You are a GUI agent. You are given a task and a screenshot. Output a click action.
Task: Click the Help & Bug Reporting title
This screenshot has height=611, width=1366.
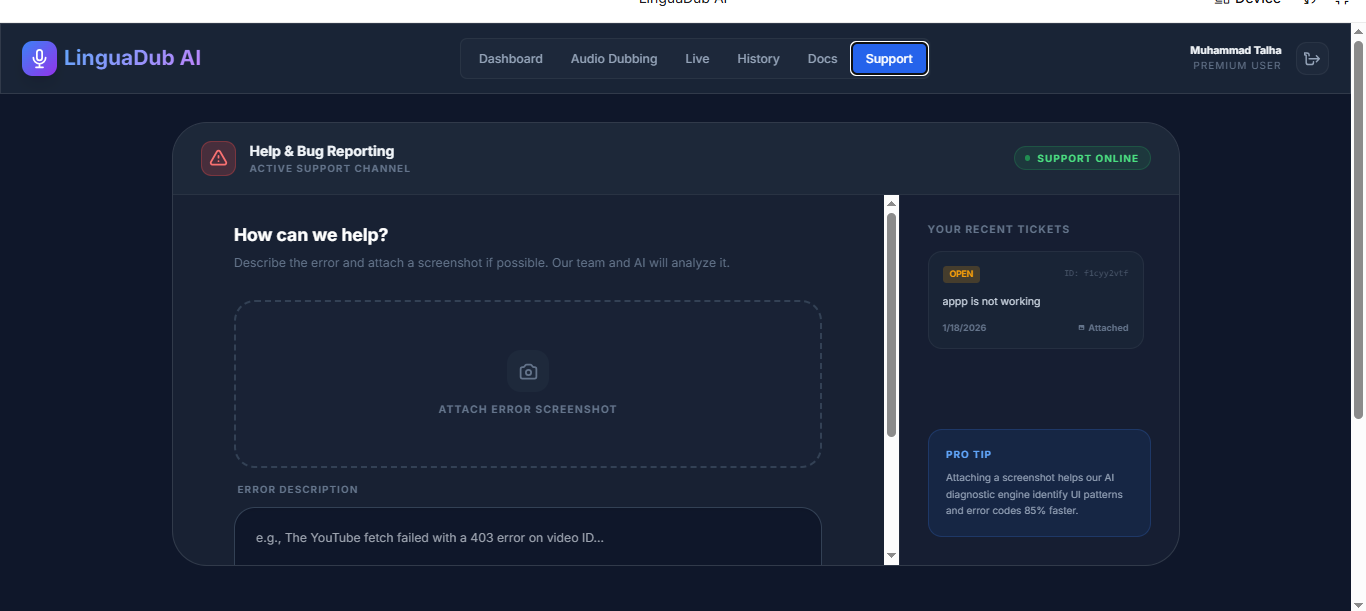[x=322, y=151]
